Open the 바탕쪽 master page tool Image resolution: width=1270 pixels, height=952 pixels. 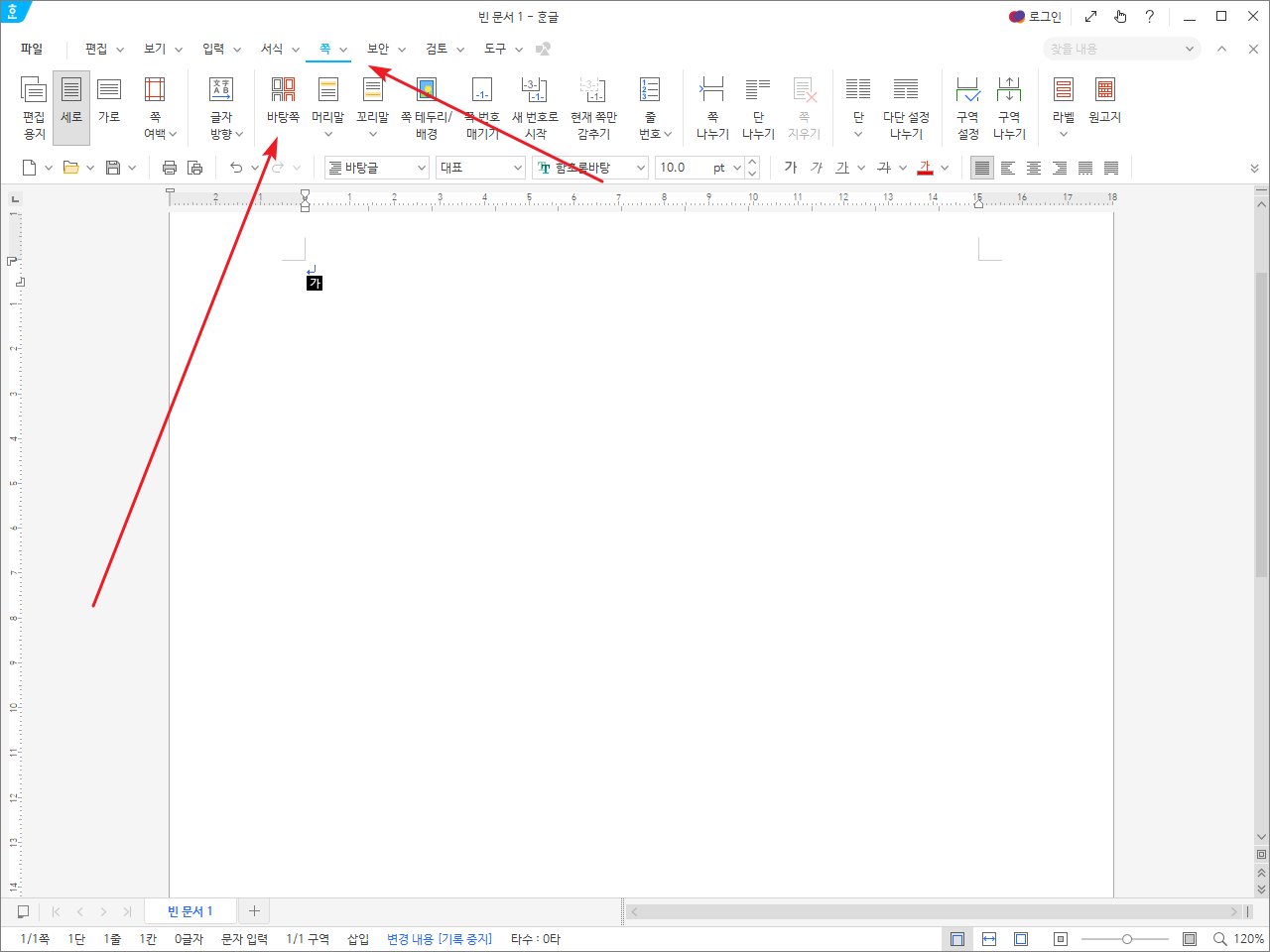[283, 100]
